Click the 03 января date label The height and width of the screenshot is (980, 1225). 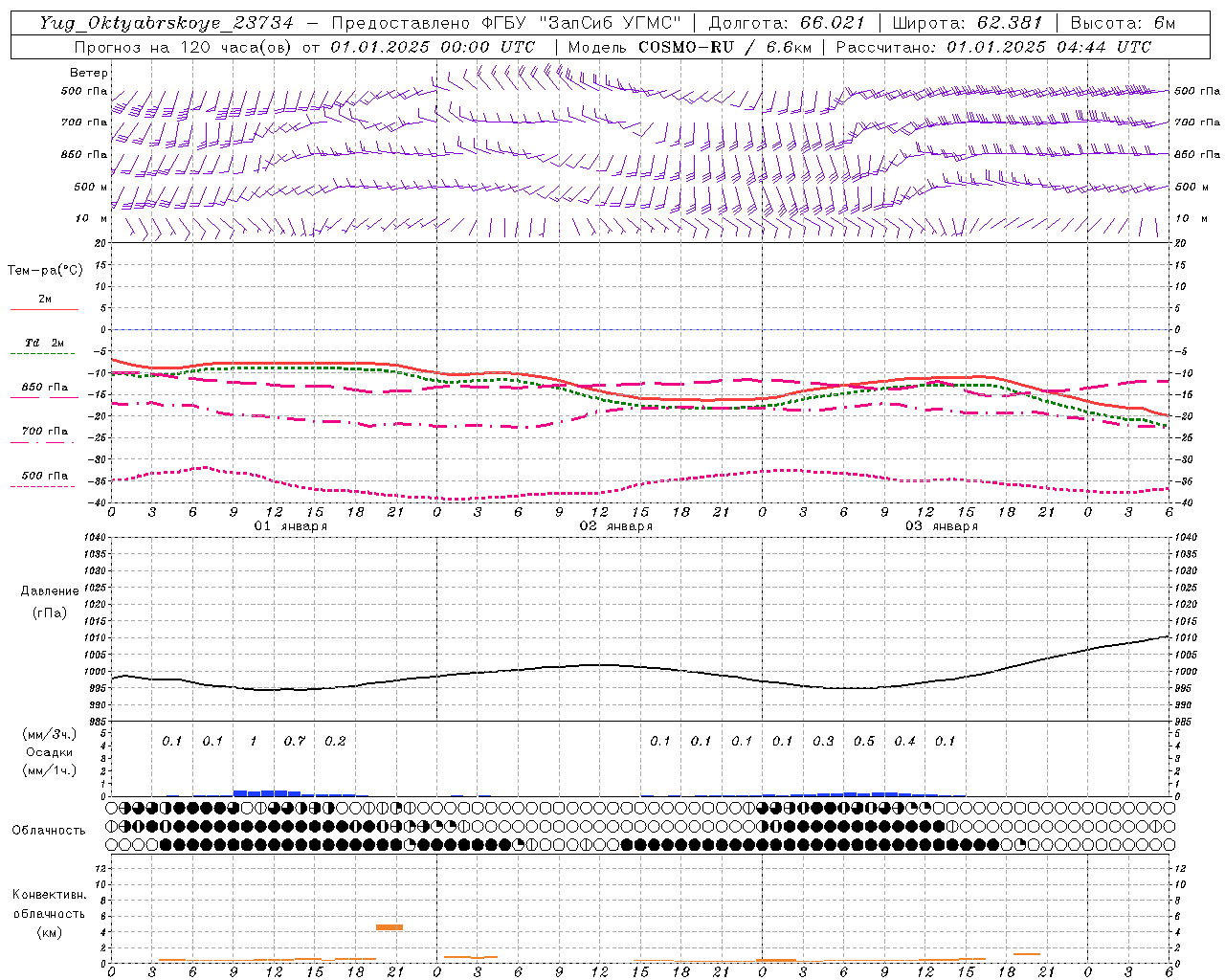(x=942, y=525)
